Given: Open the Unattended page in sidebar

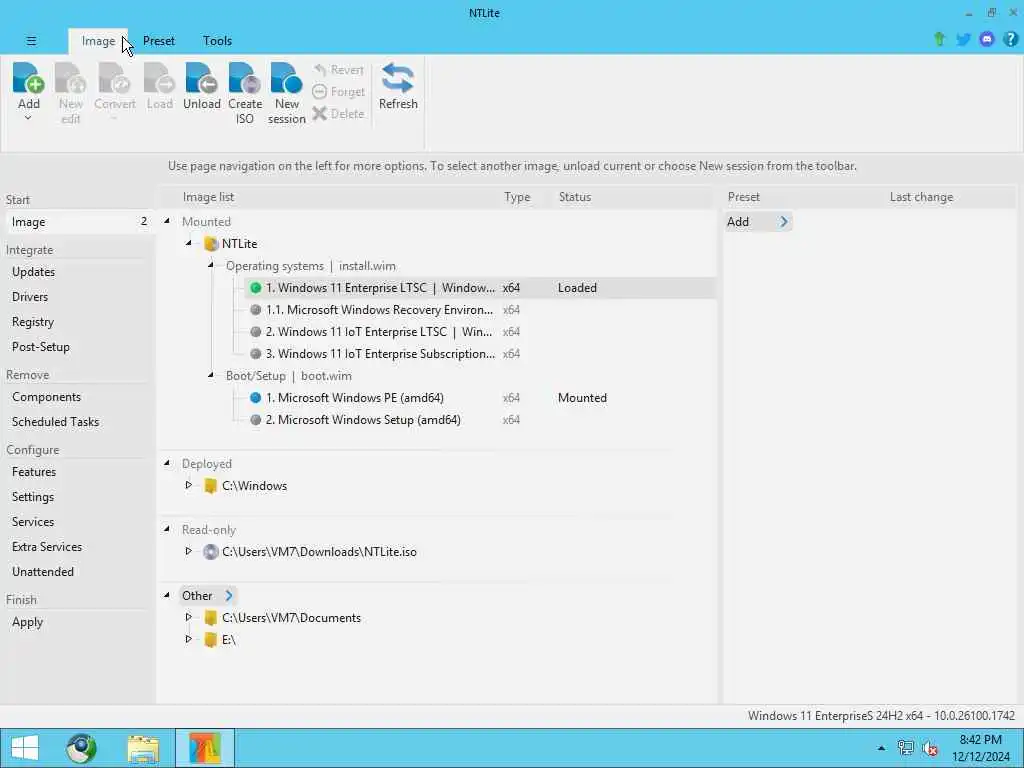Looking at the screenshot, I should tap(42, 571).
